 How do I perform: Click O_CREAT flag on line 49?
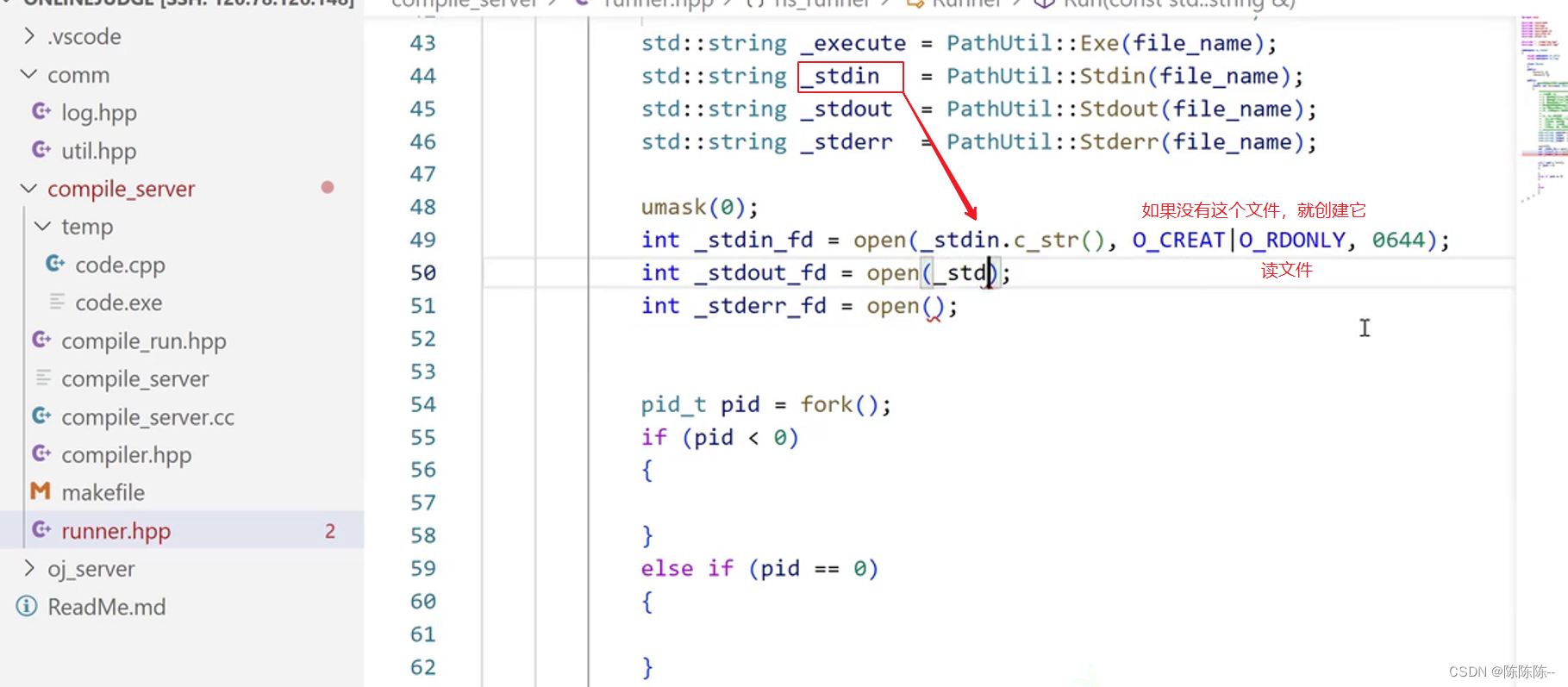tap(1178, 240)
